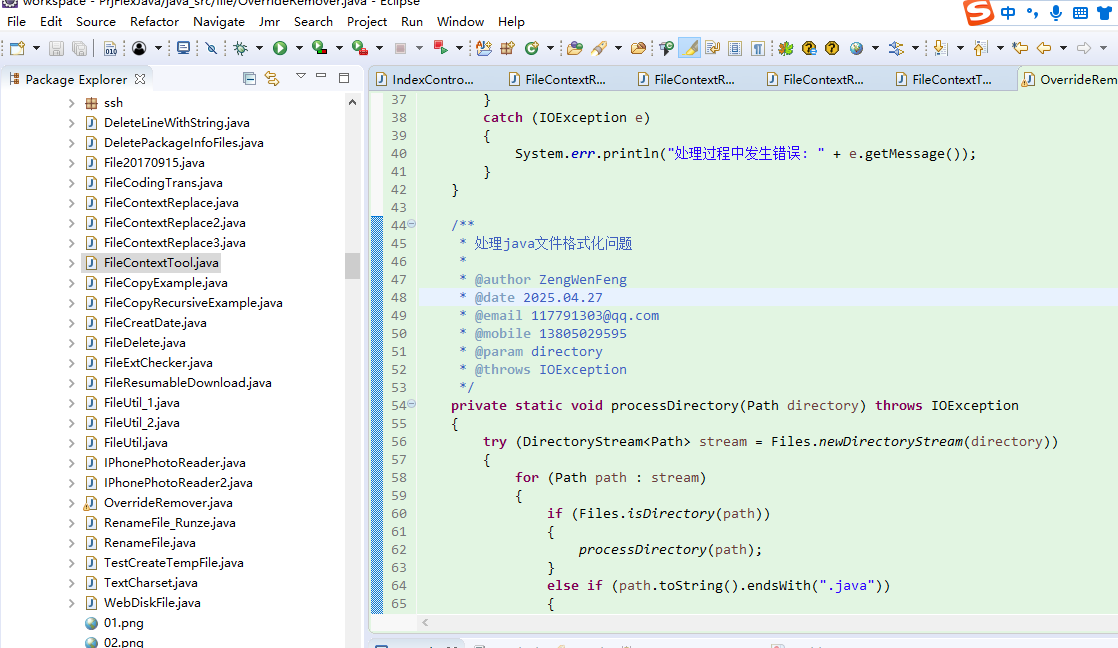Collapse All in Package Explorer

click(249, 78)
